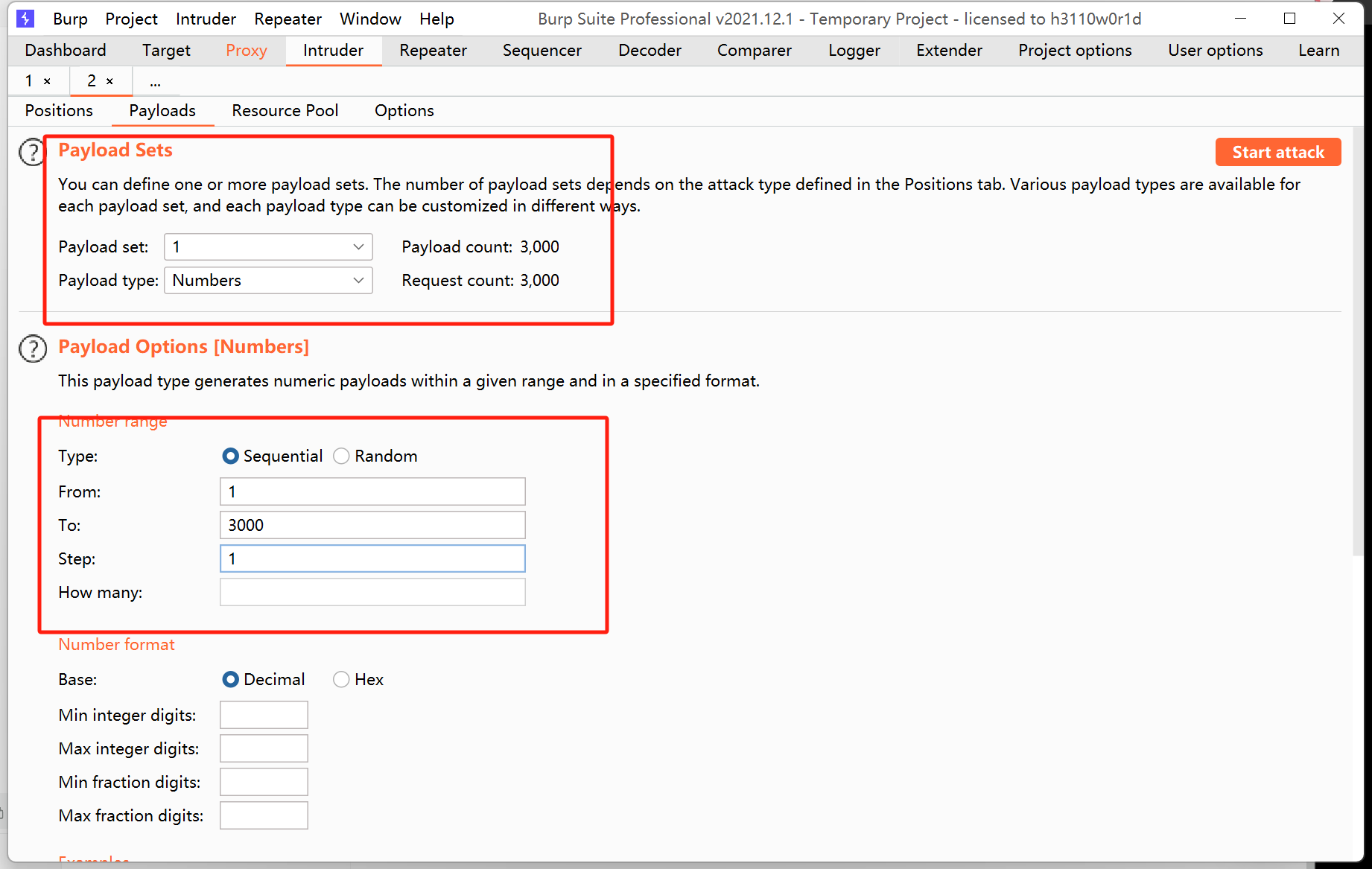The height and width of the screenshot is (869, 1372).
Task: Switch to the Sequencer tab
Action: (x=542, y=50)
